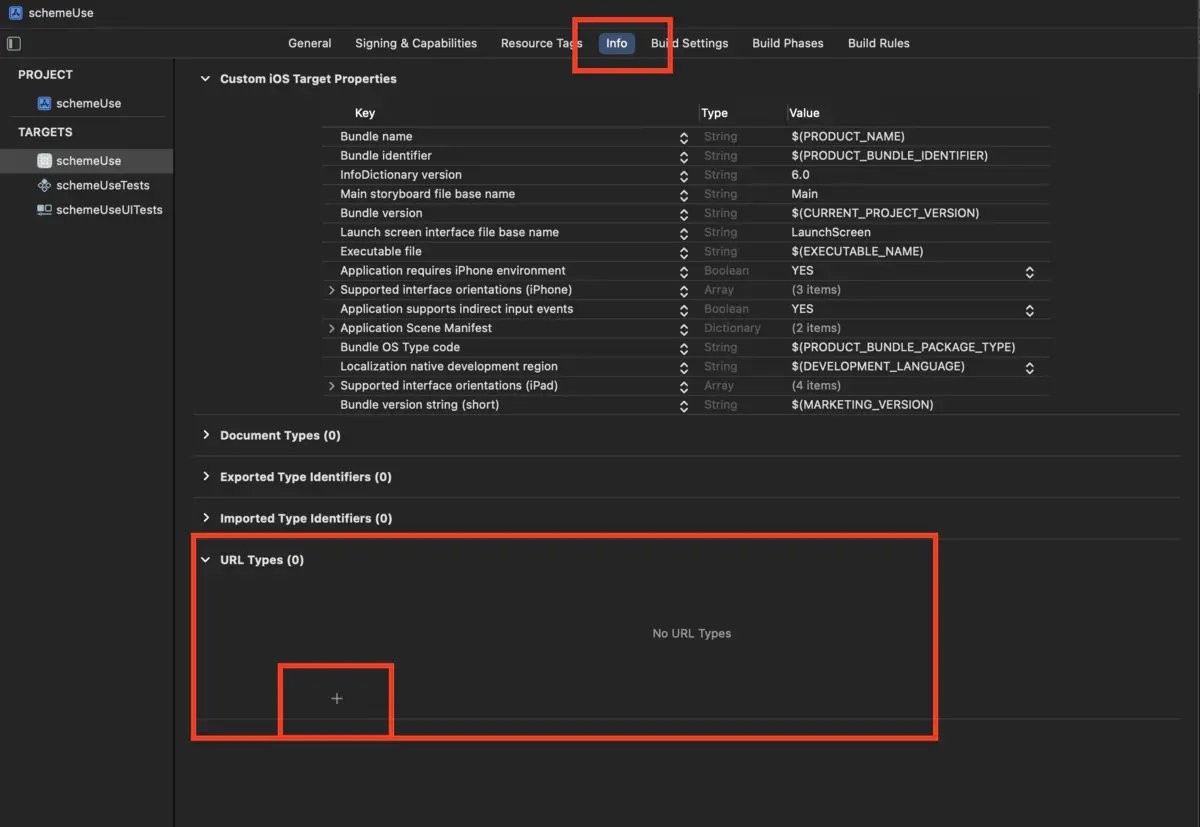1200x827 pixels.
Task: Open the Signing & Capabilities tab
Action: [416, 43]
